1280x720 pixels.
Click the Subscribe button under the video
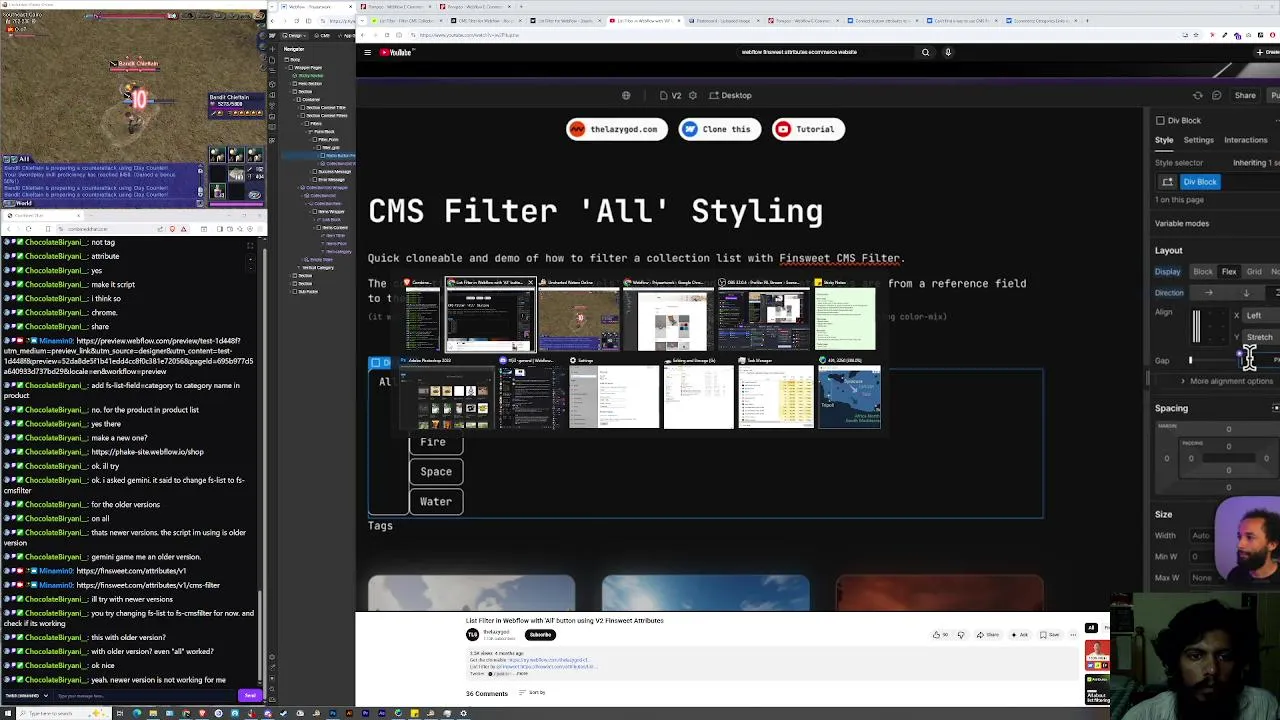pyautogui.click(x=540, y=635)
